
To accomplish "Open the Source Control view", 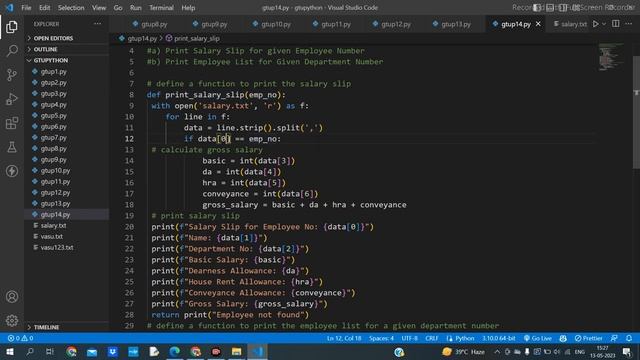I will coord(12,75).
